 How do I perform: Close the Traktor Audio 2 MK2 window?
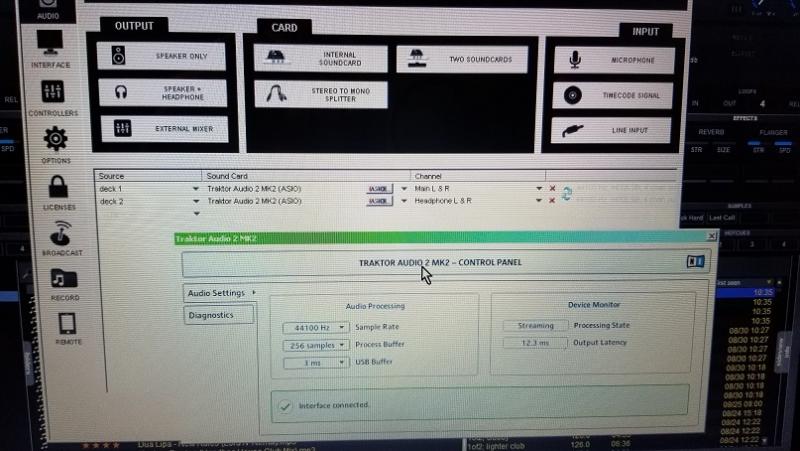coord(712,236)
